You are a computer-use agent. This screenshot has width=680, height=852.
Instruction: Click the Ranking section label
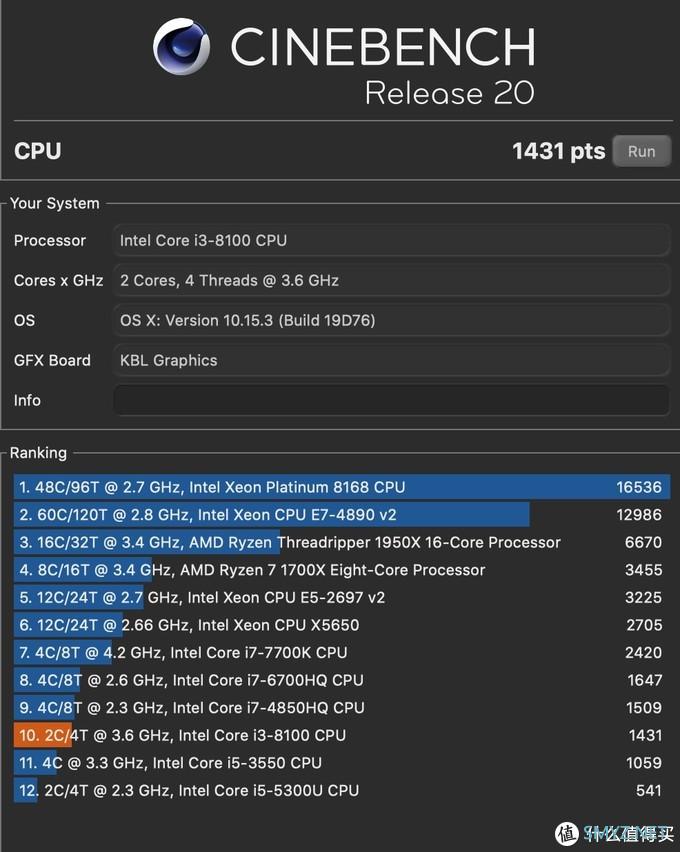38,453
